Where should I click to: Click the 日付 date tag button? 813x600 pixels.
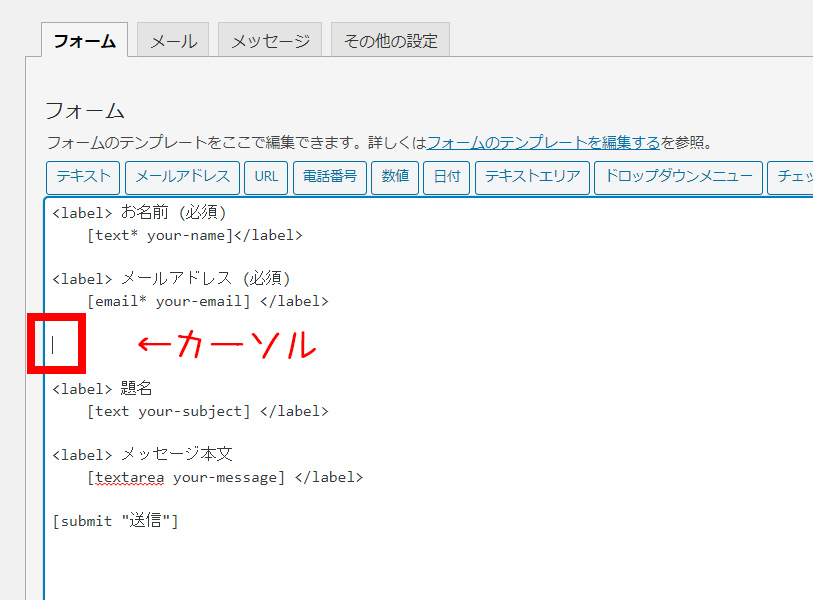(x=446, y=177)
